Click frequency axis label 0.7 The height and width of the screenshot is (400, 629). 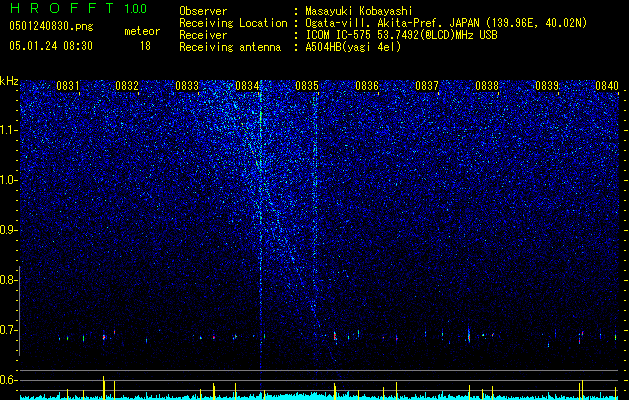pyautogui.click(x=8, y=330)
